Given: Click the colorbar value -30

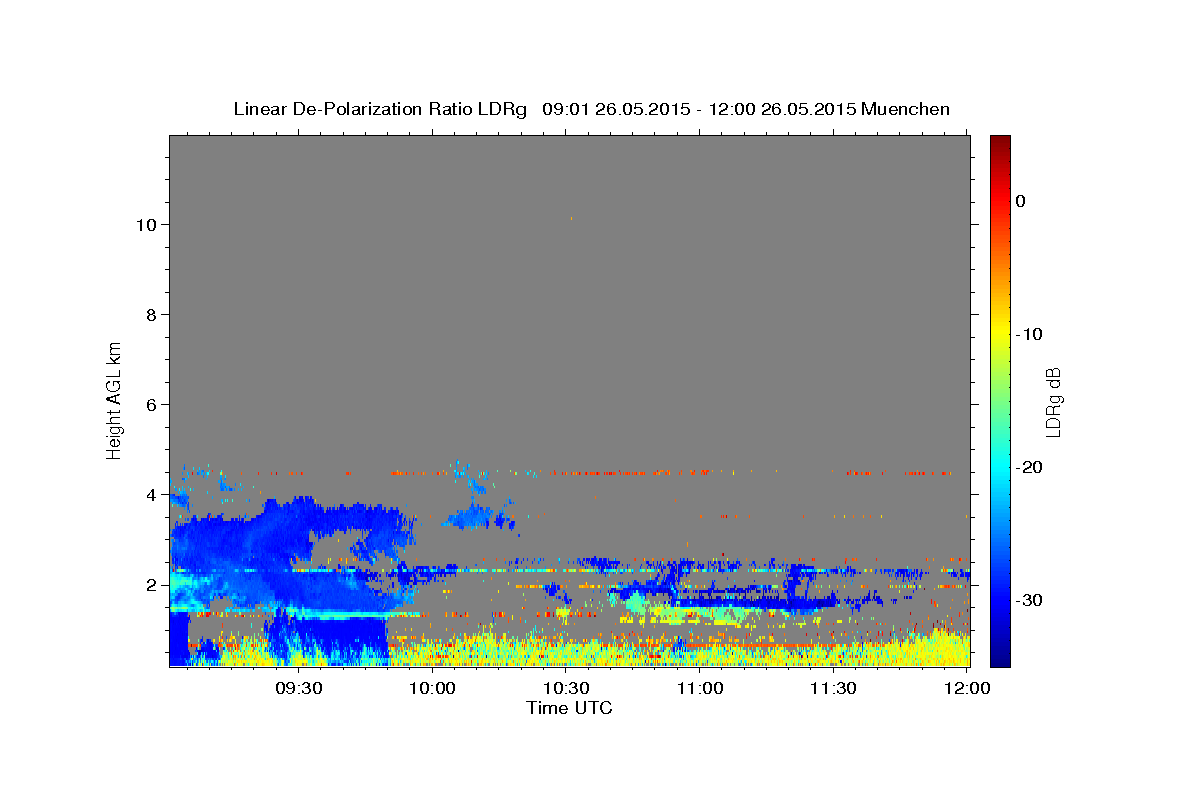Looking at the screenshot, I should (1030, 600).
